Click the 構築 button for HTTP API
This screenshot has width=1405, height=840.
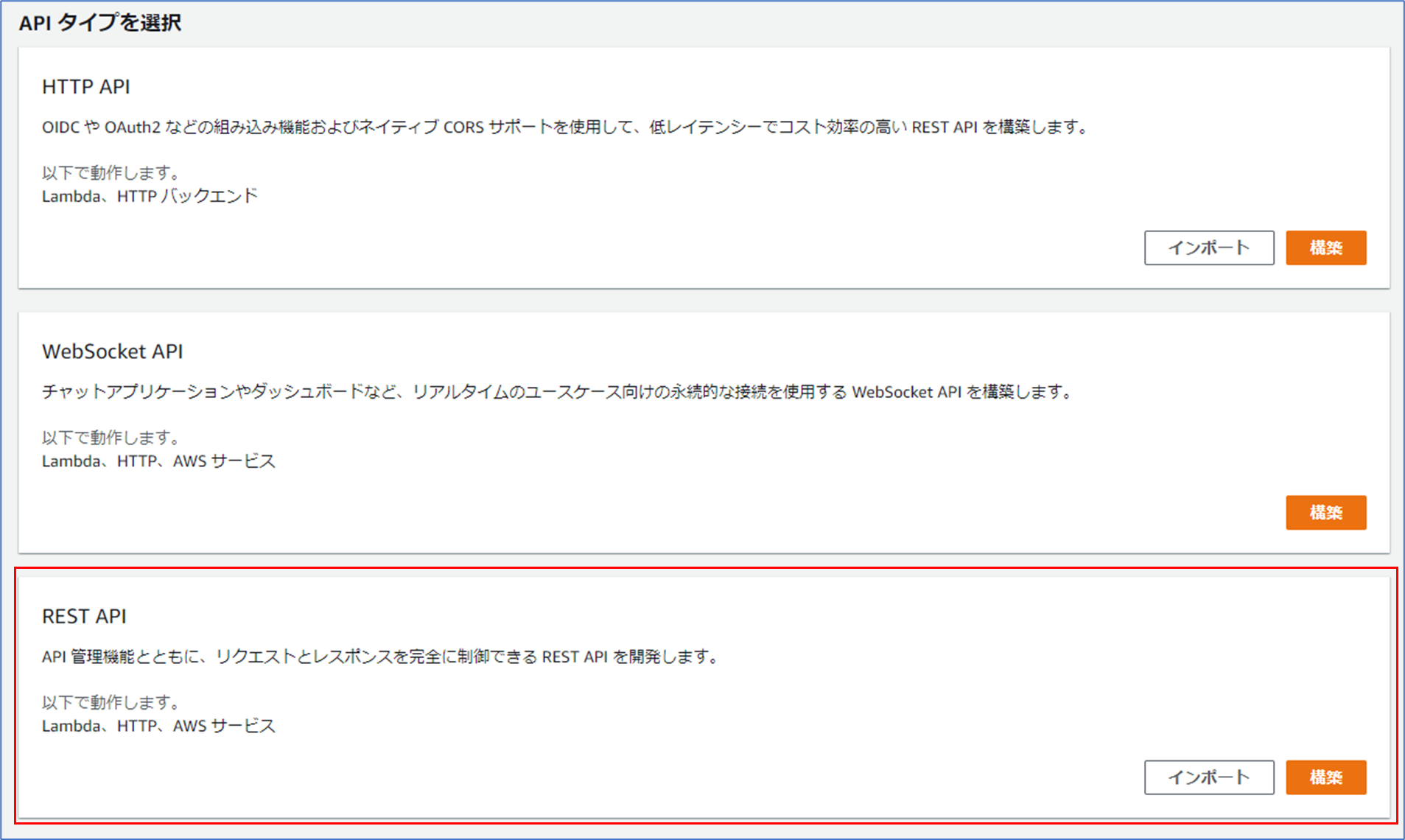[1325, 248]
